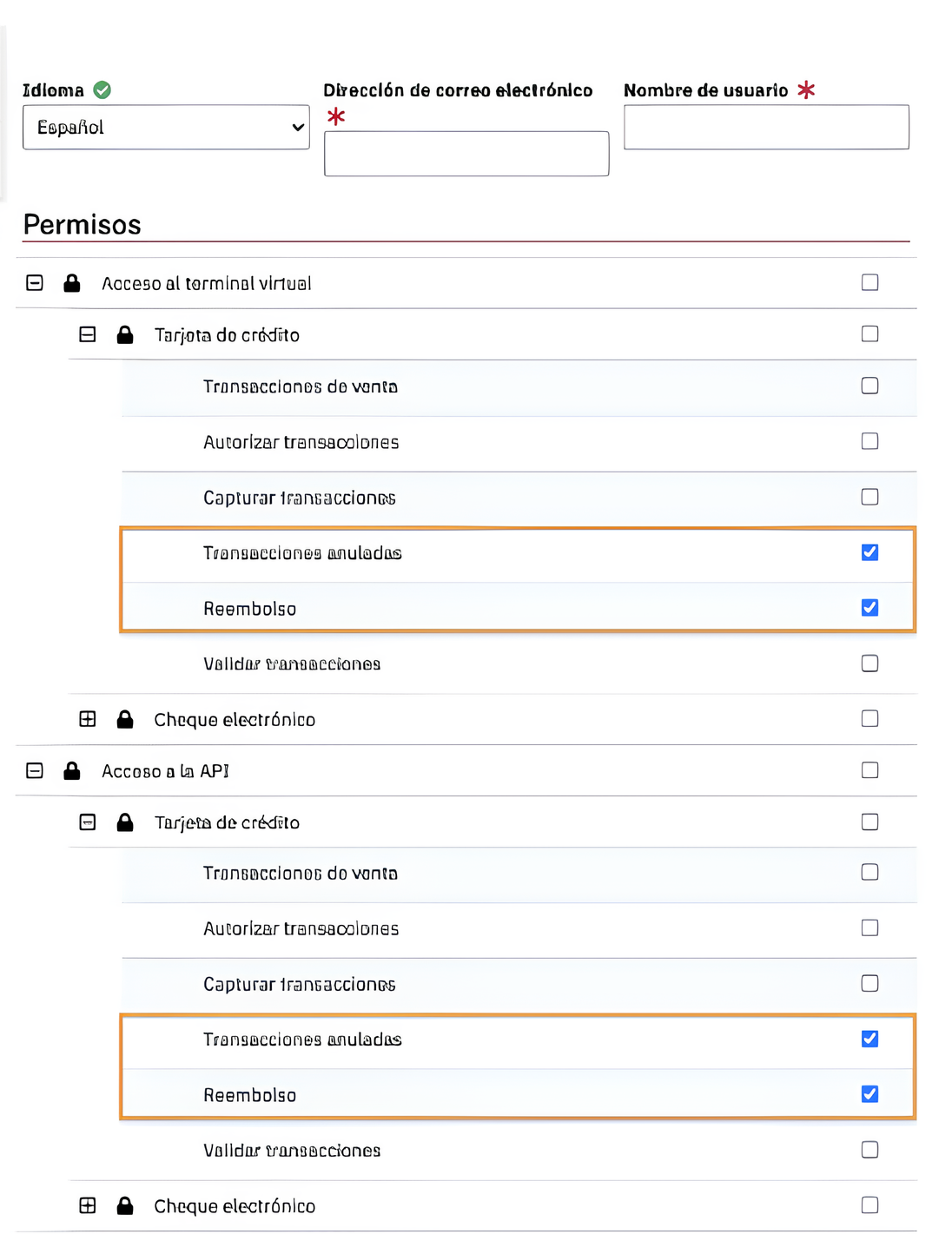This screenshot has height=1254, width=952.
Task: Click lock icon of Cheque electrónico under terminal virtual
Action: point(125,719)
